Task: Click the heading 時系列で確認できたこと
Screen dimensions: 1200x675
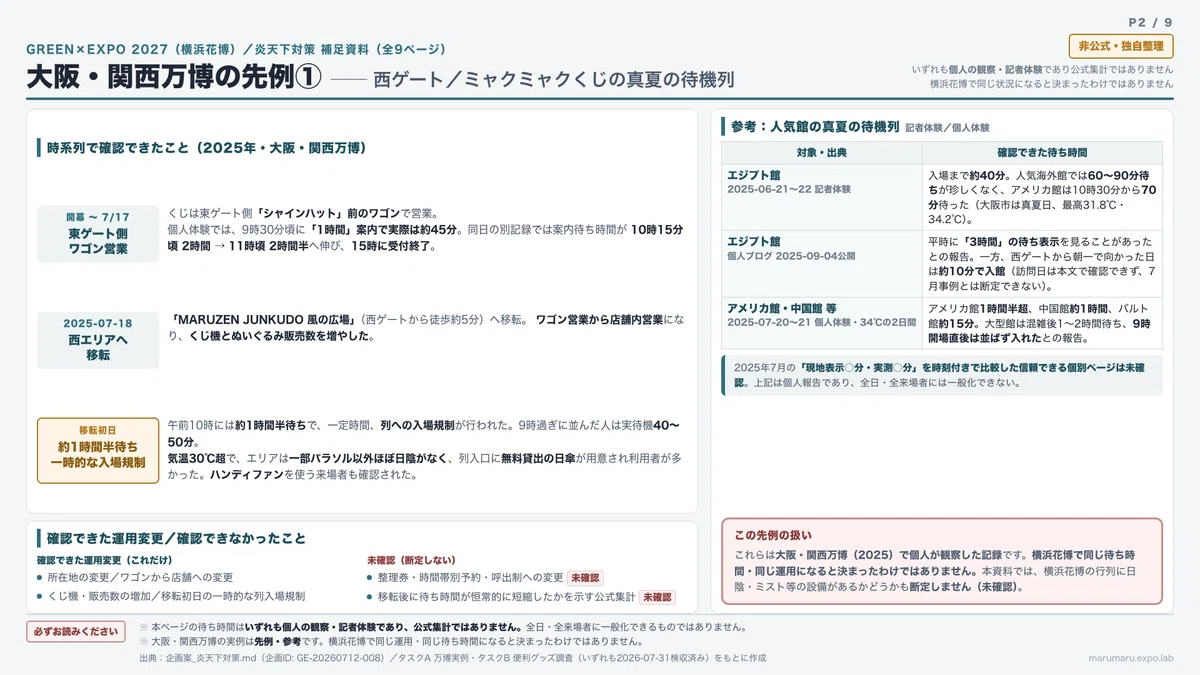Action: click(206, 148)
